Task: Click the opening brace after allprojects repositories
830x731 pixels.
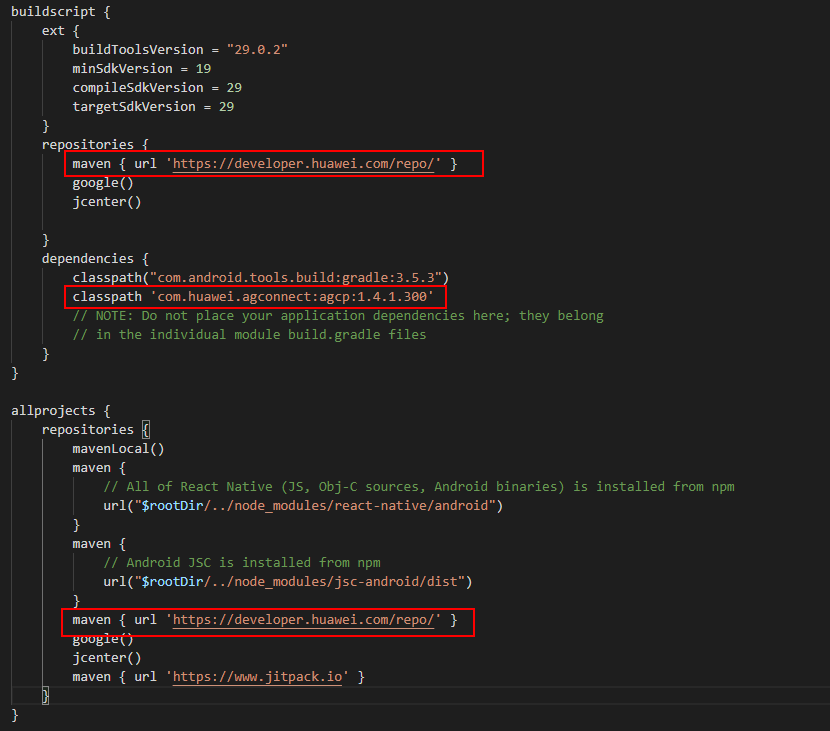Action: click(146, 430)
